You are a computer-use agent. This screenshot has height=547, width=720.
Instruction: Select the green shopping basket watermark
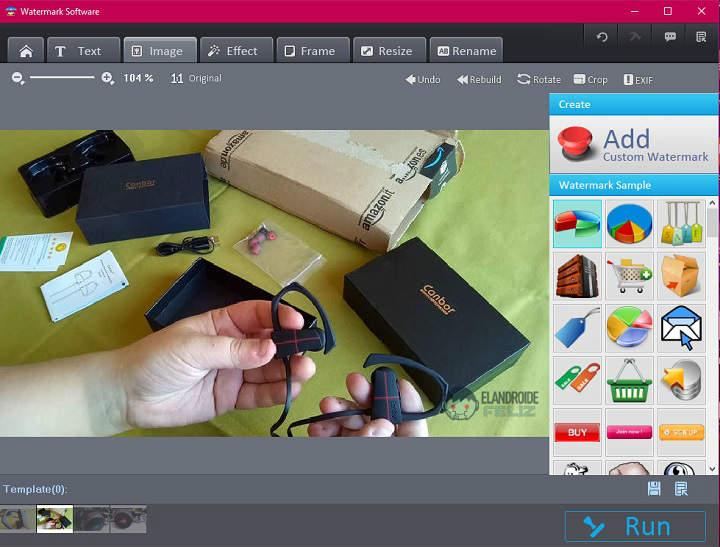pyautogui.click(x=630, y=381)
